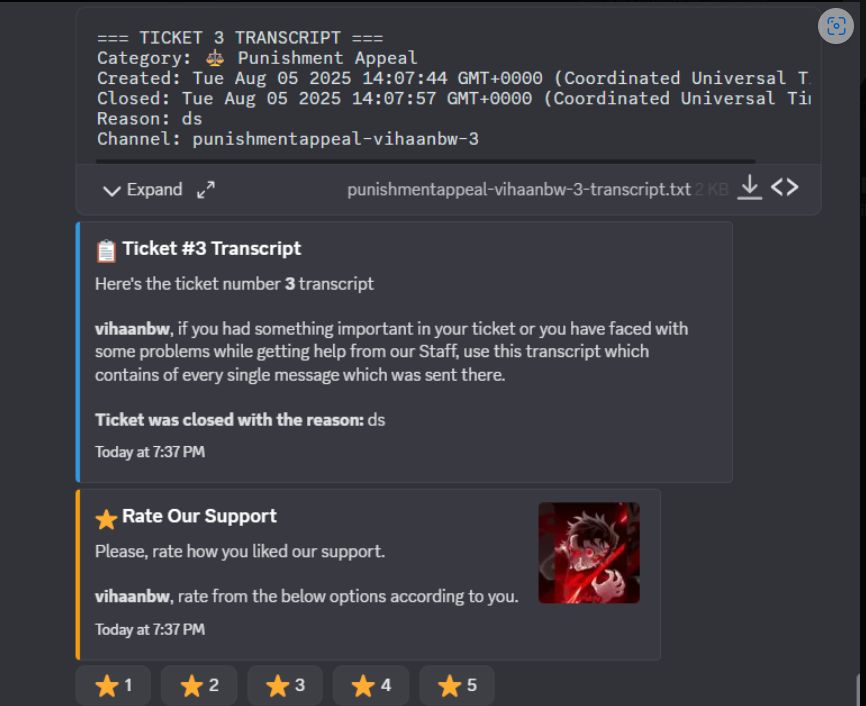Open punishmentappeal-vihaanbw-3-transcript.txt filename link
The width and height of the screenshot is (866, 706).
click(517, 187)
